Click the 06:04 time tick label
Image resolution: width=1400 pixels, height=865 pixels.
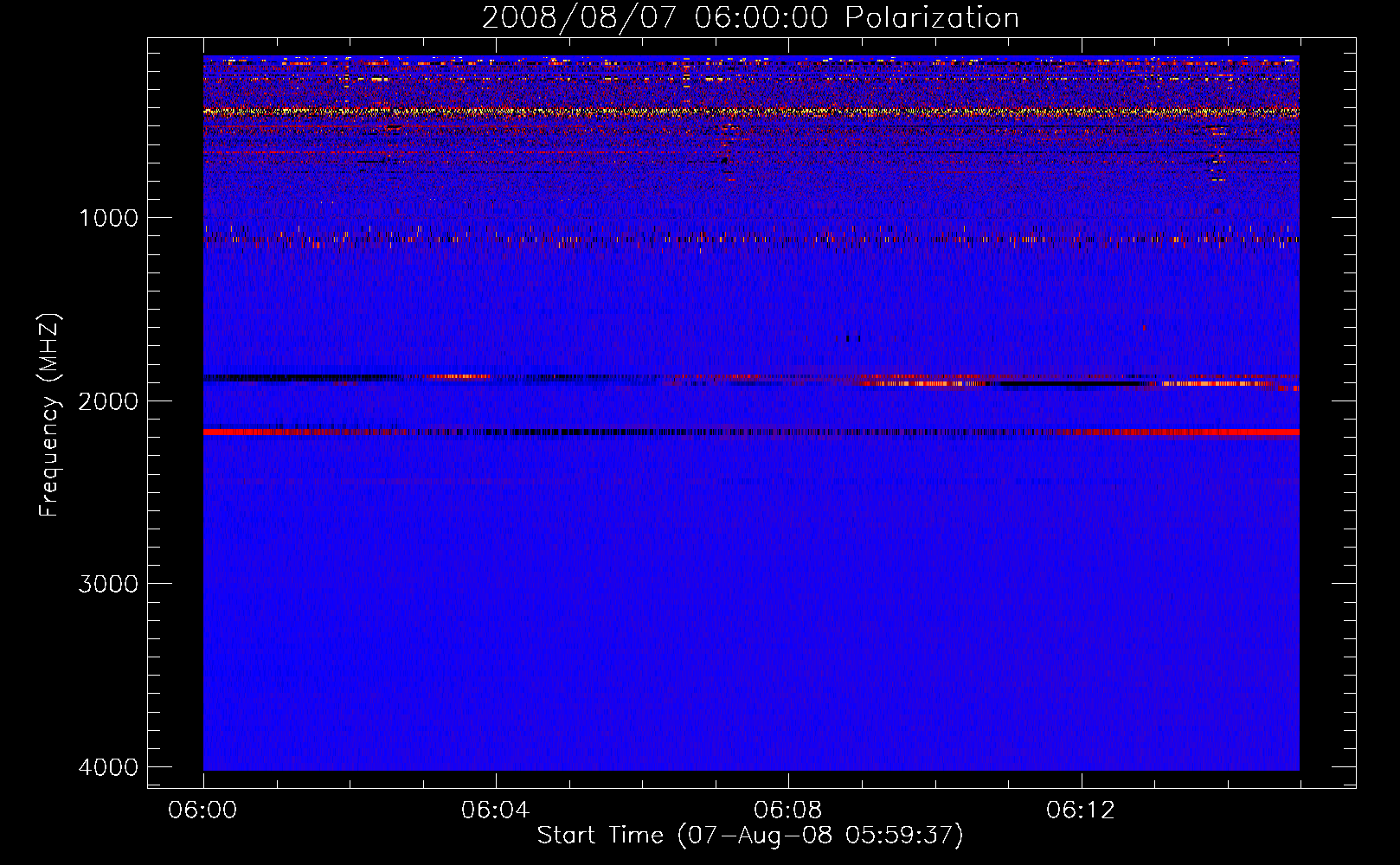click(496, 811)
